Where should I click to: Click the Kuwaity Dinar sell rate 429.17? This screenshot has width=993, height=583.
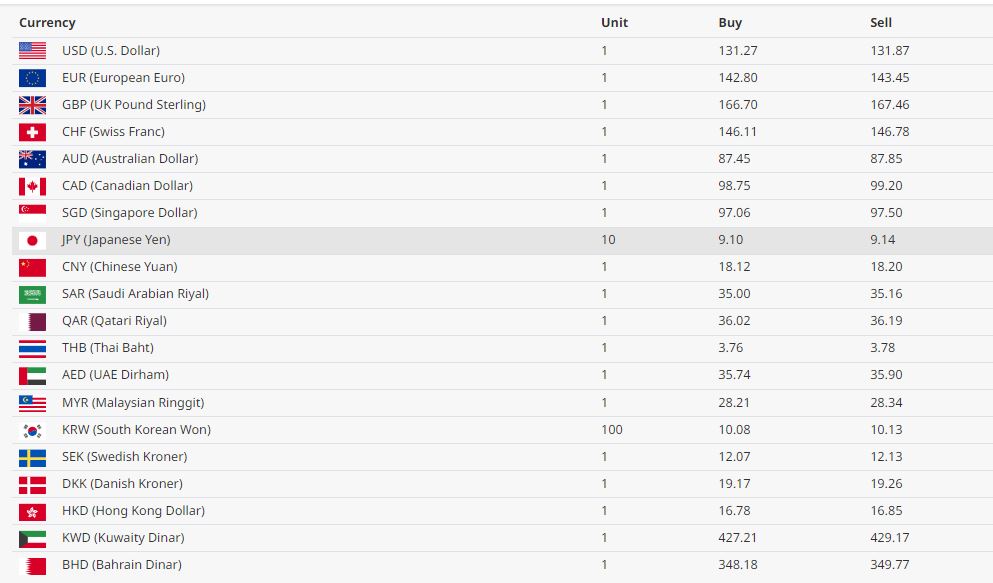click(x=890, y=538)
